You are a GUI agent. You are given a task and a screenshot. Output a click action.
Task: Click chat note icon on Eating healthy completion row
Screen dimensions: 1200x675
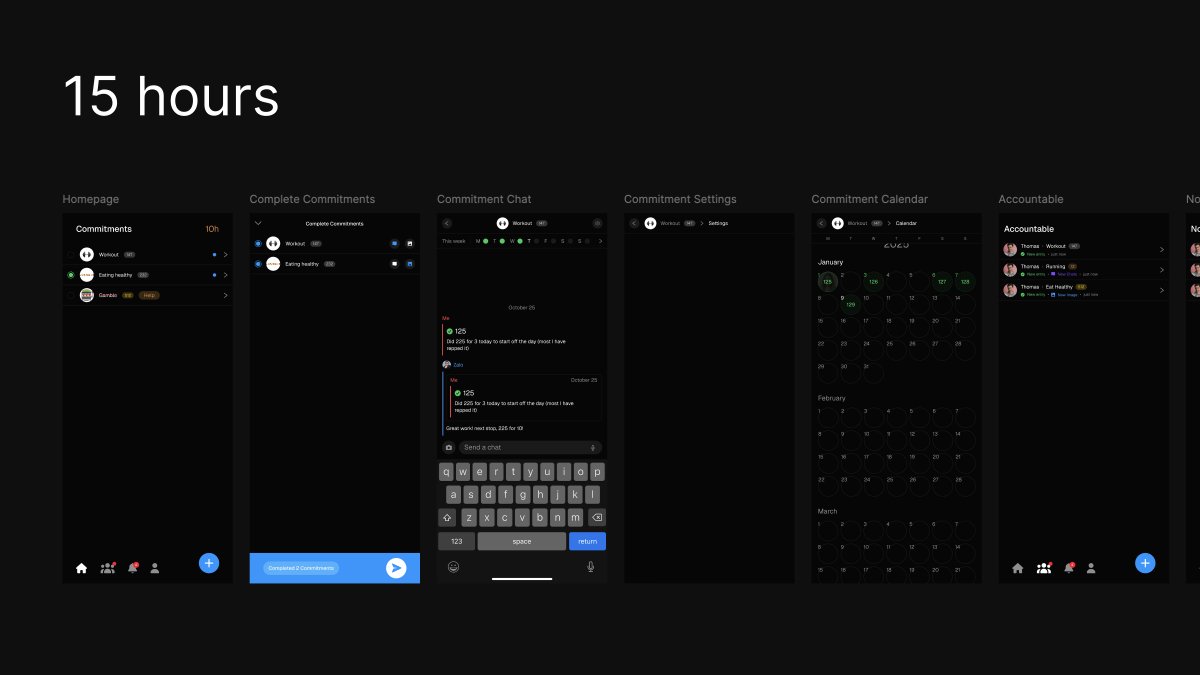(x=394, y=264)
